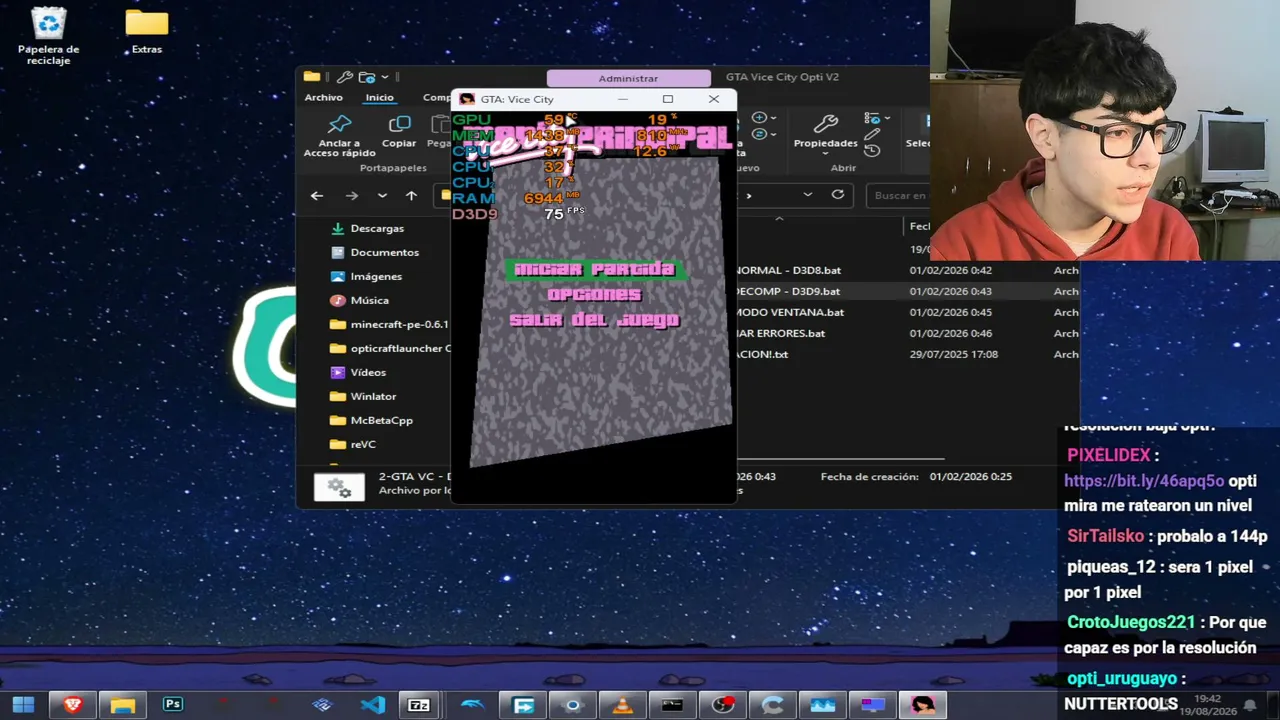Refresh the File Explorer folder view
This screenshot has height=720, width=1280.
(x=838, y=195)
